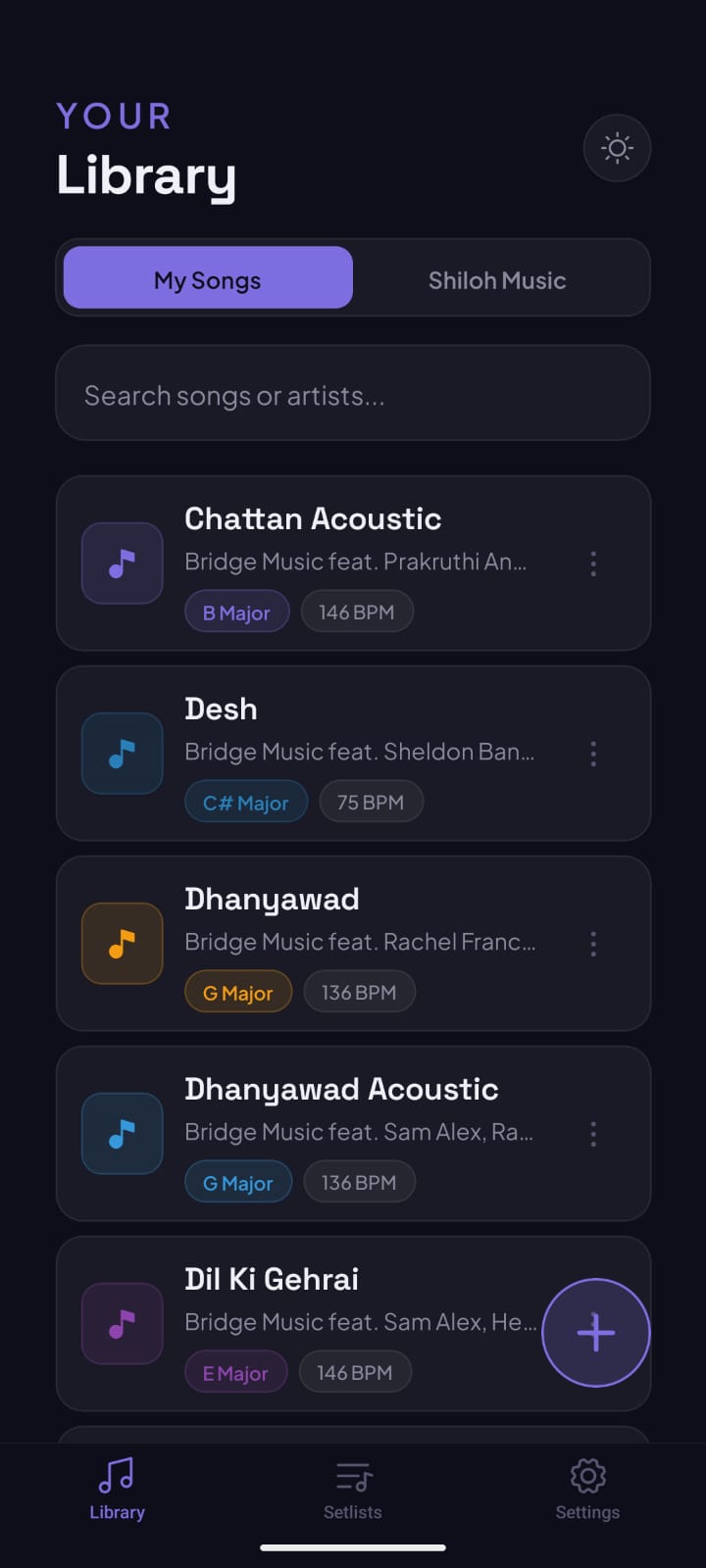This screenshot has height=1568, width=706.
Task: Tap the purple plus add-song button
Action: point(595,1332)
